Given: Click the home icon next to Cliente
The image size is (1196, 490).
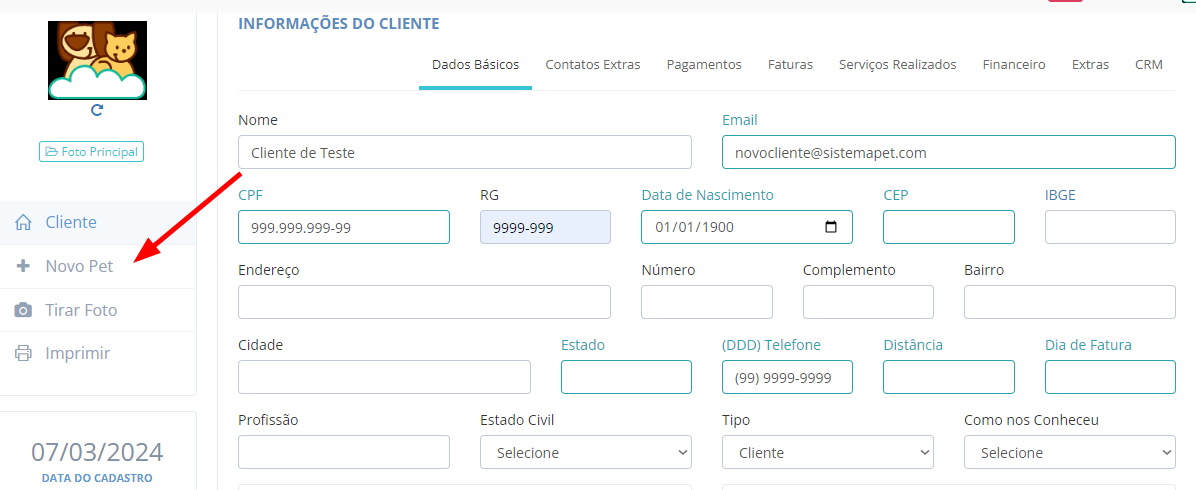Looking at the screenshot, I should [23, 223].
